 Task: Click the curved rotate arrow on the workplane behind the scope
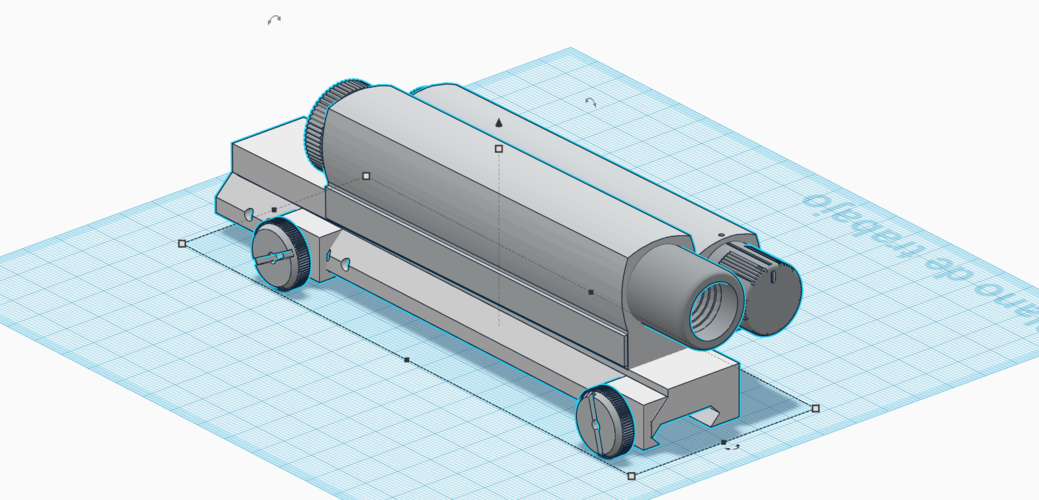(x=590, y=102)
